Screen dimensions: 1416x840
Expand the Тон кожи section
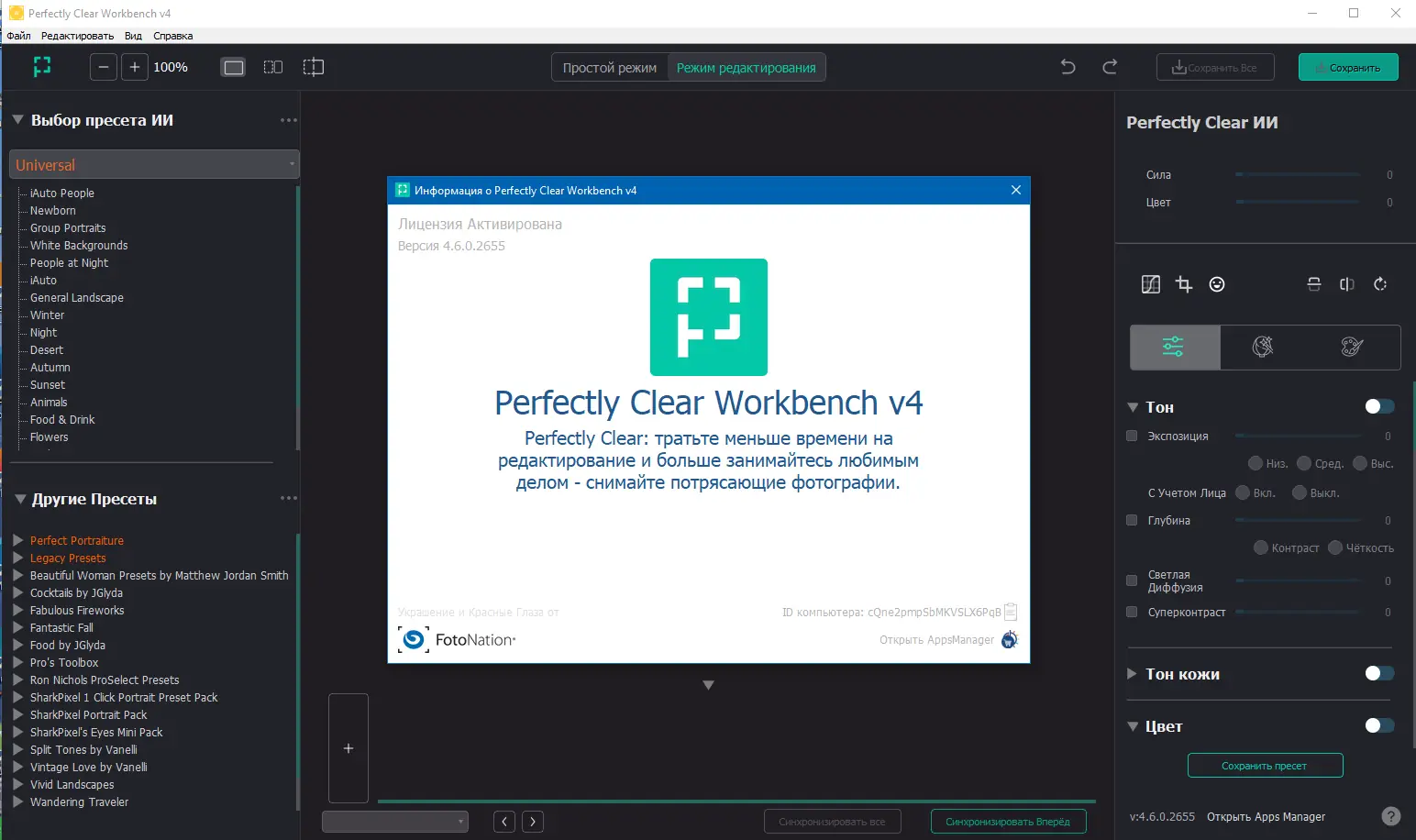1132,673
